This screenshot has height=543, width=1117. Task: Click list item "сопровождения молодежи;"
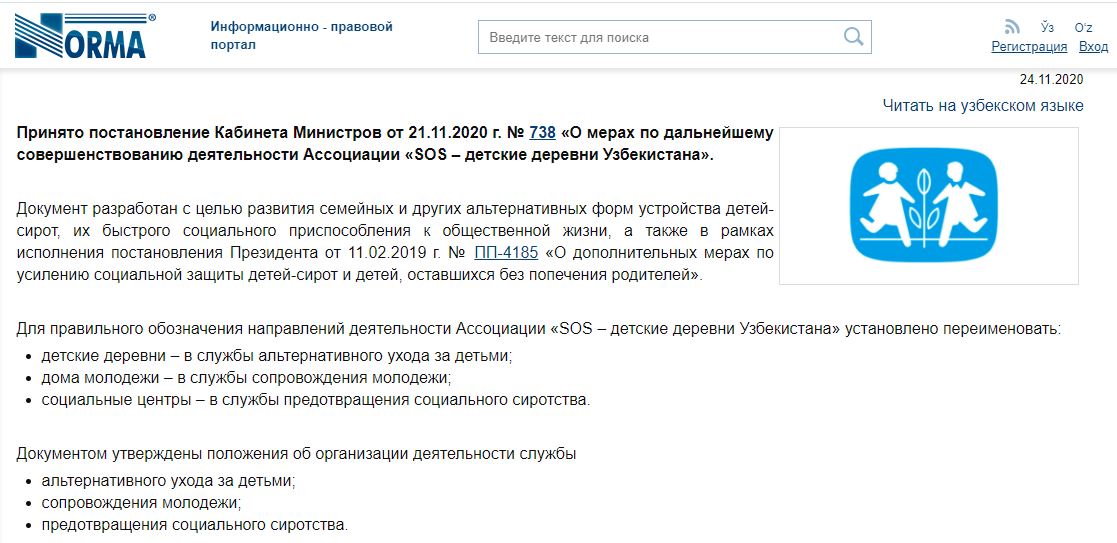click(141, 503)
